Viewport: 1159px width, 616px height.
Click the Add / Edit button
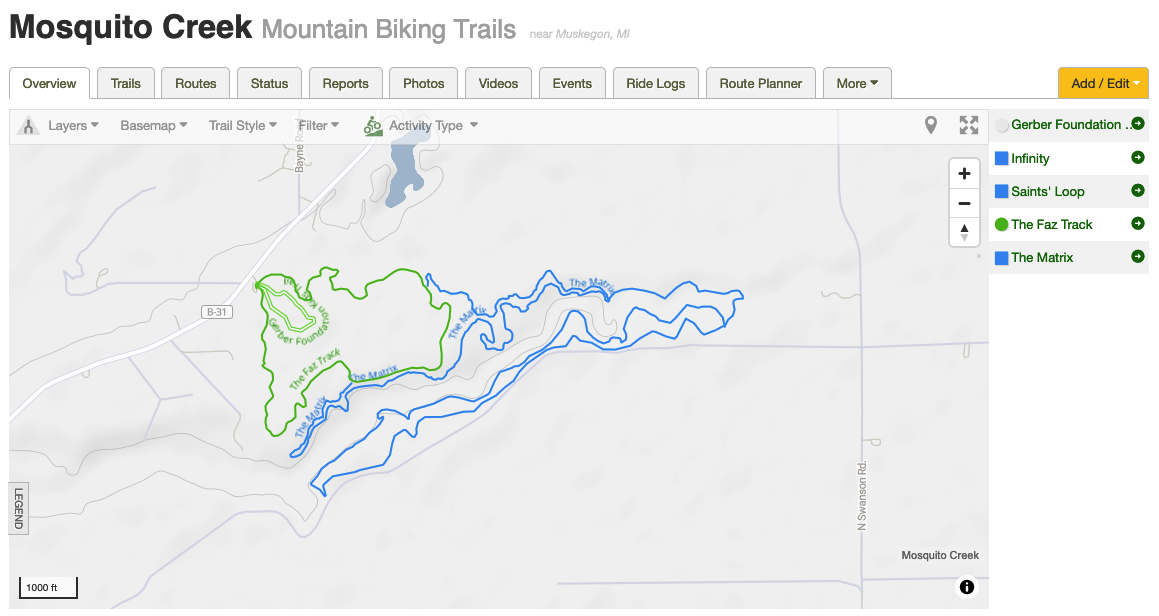click(1103, 83)
